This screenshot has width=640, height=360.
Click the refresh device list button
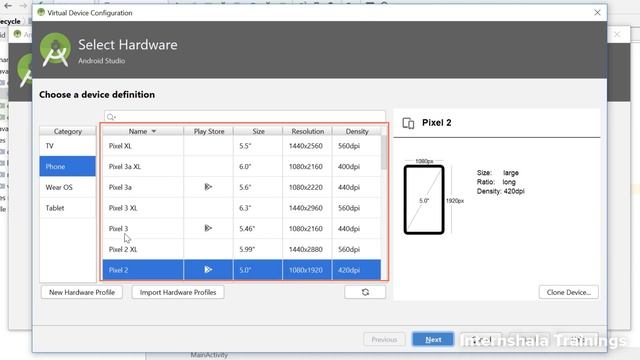[x=365, y=292]
